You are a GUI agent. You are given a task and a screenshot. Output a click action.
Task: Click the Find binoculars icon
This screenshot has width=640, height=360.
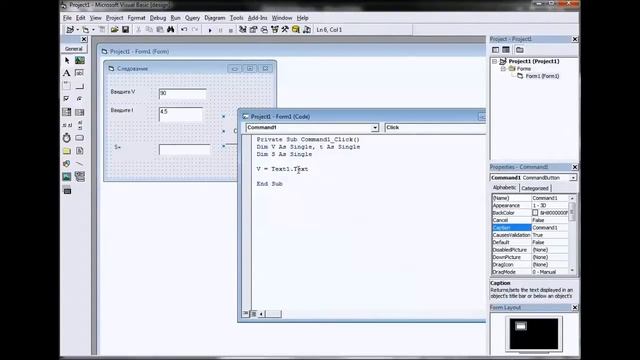(171, 30)
